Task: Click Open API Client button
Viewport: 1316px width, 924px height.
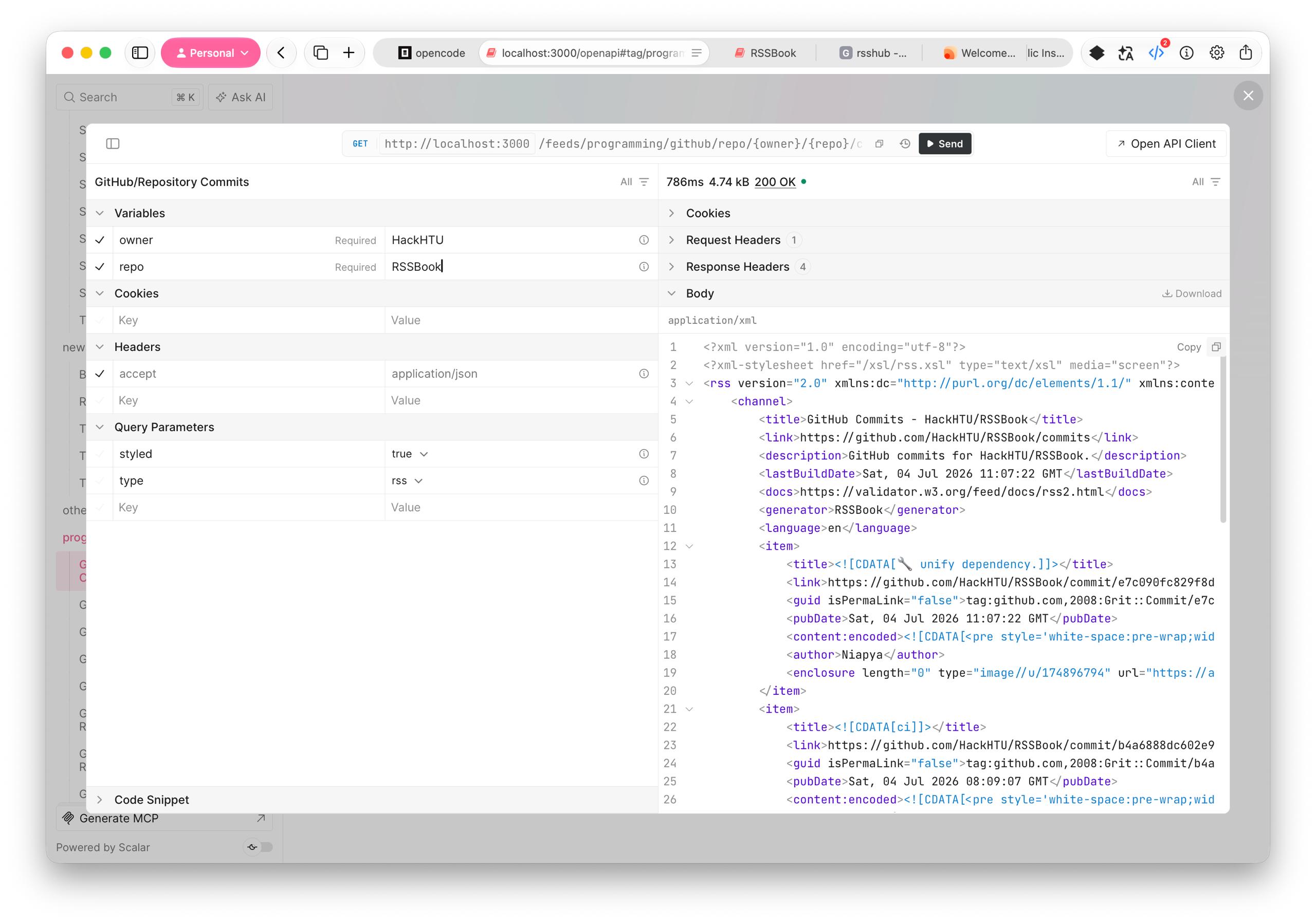Action: pos(1166,144)
